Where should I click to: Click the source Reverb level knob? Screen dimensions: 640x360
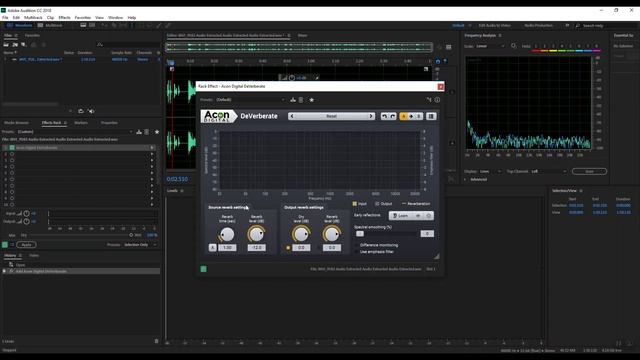[256, 234]
